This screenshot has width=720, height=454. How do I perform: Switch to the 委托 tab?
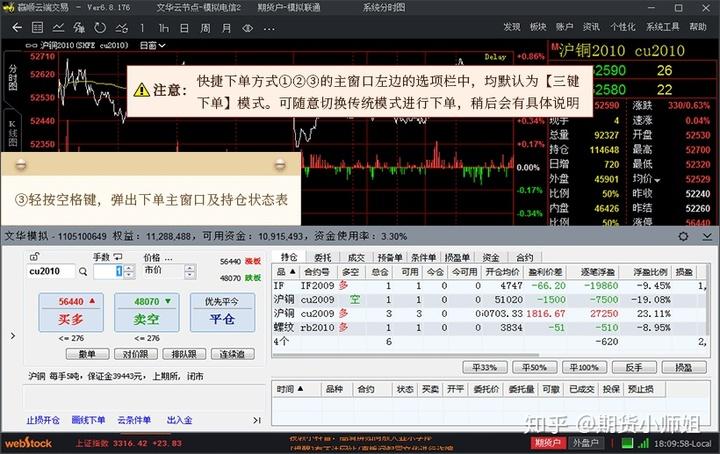pos(323,258)
